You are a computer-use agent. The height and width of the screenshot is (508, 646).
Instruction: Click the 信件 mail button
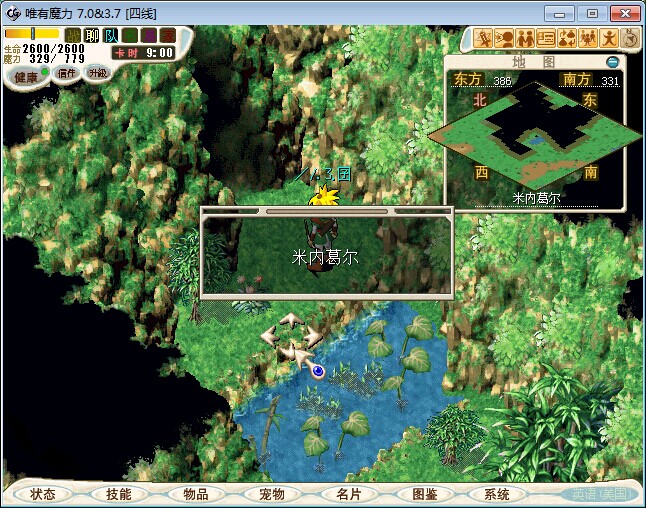(66, 73)
